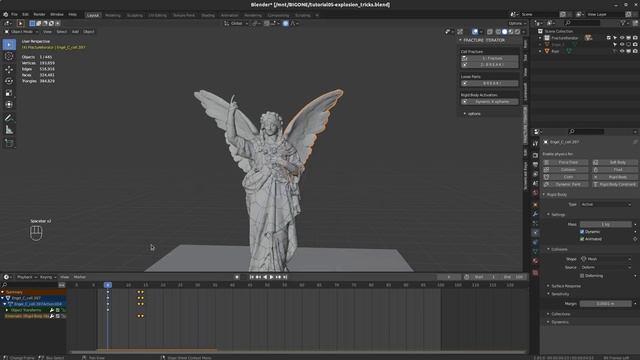Open the File menu
Viewport: 640px width, 360px height.
(14, 14)
